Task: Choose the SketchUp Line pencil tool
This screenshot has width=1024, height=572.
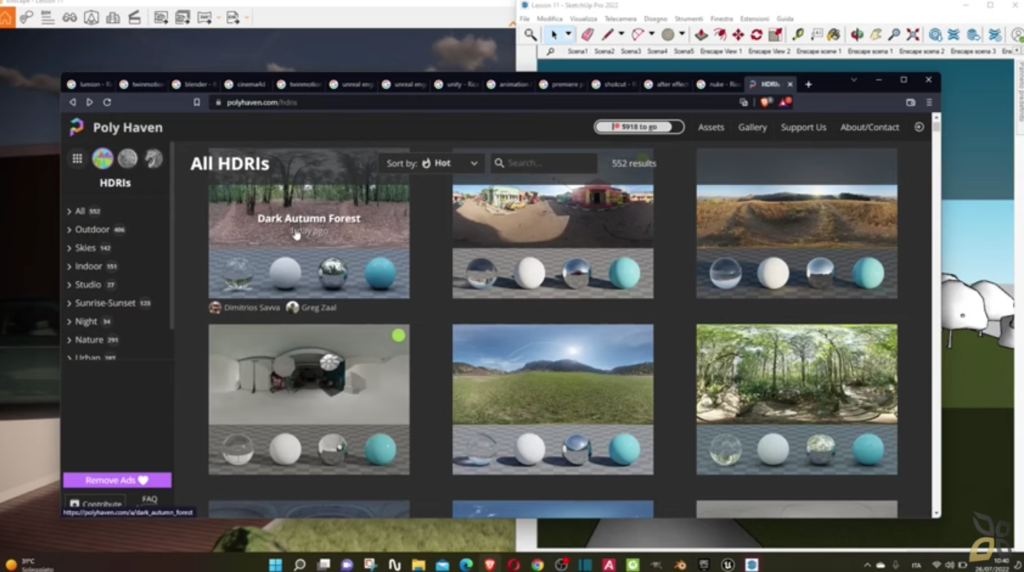Action: [607, 35]
